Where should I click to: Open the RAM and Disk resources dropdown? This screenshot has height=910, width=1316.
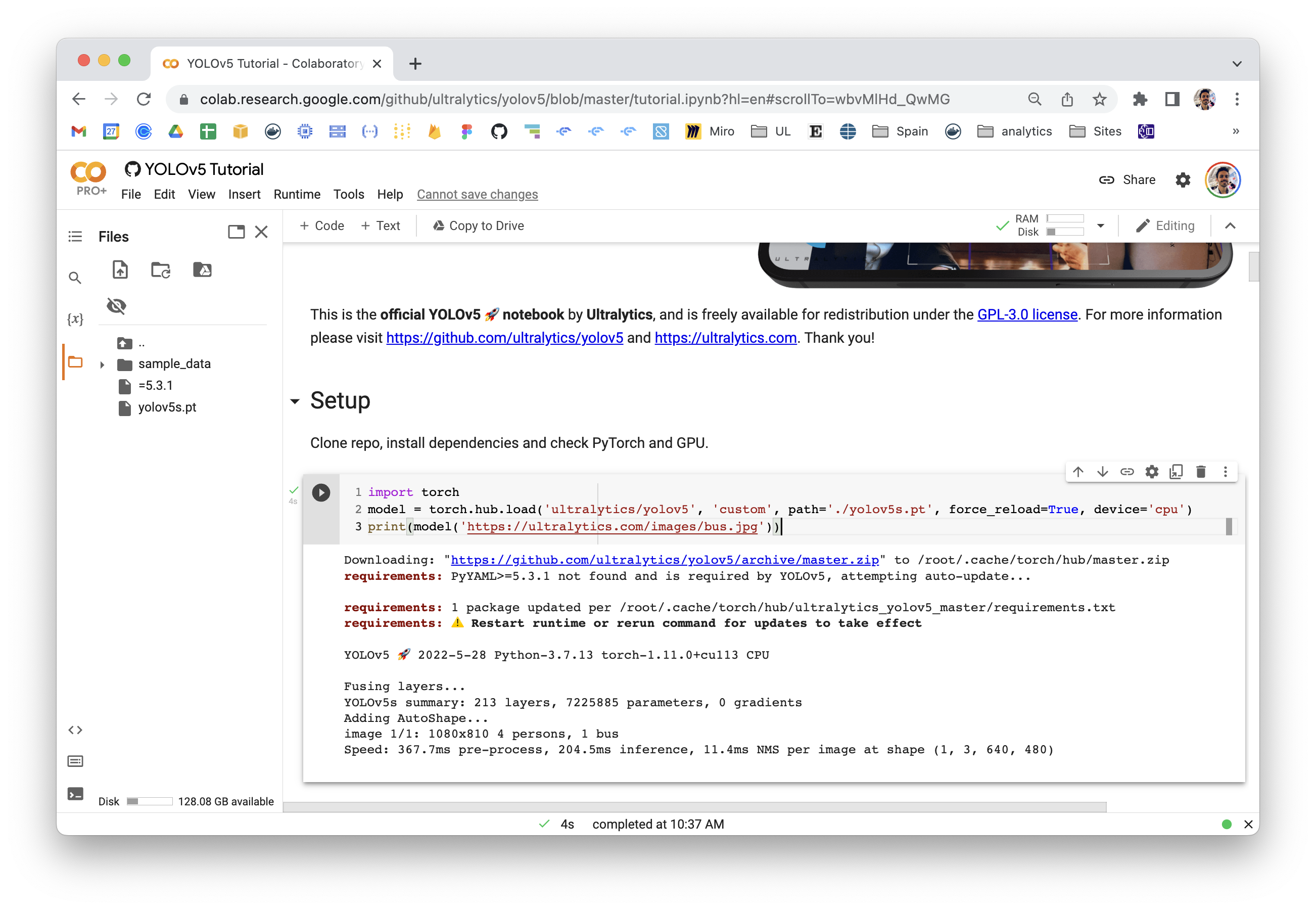[1101, 225]
